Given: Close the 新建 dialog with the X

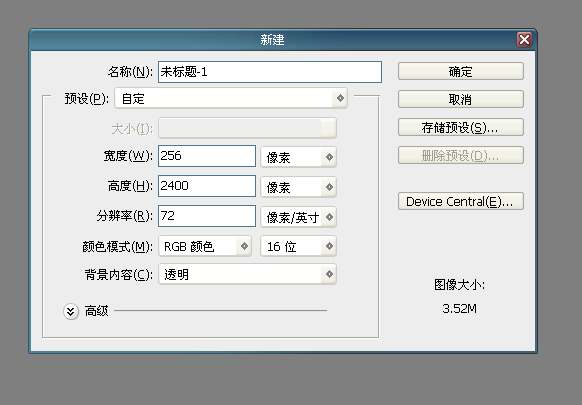Looking at the screenshot, I should pyautogui.click(x=524, y=39).
